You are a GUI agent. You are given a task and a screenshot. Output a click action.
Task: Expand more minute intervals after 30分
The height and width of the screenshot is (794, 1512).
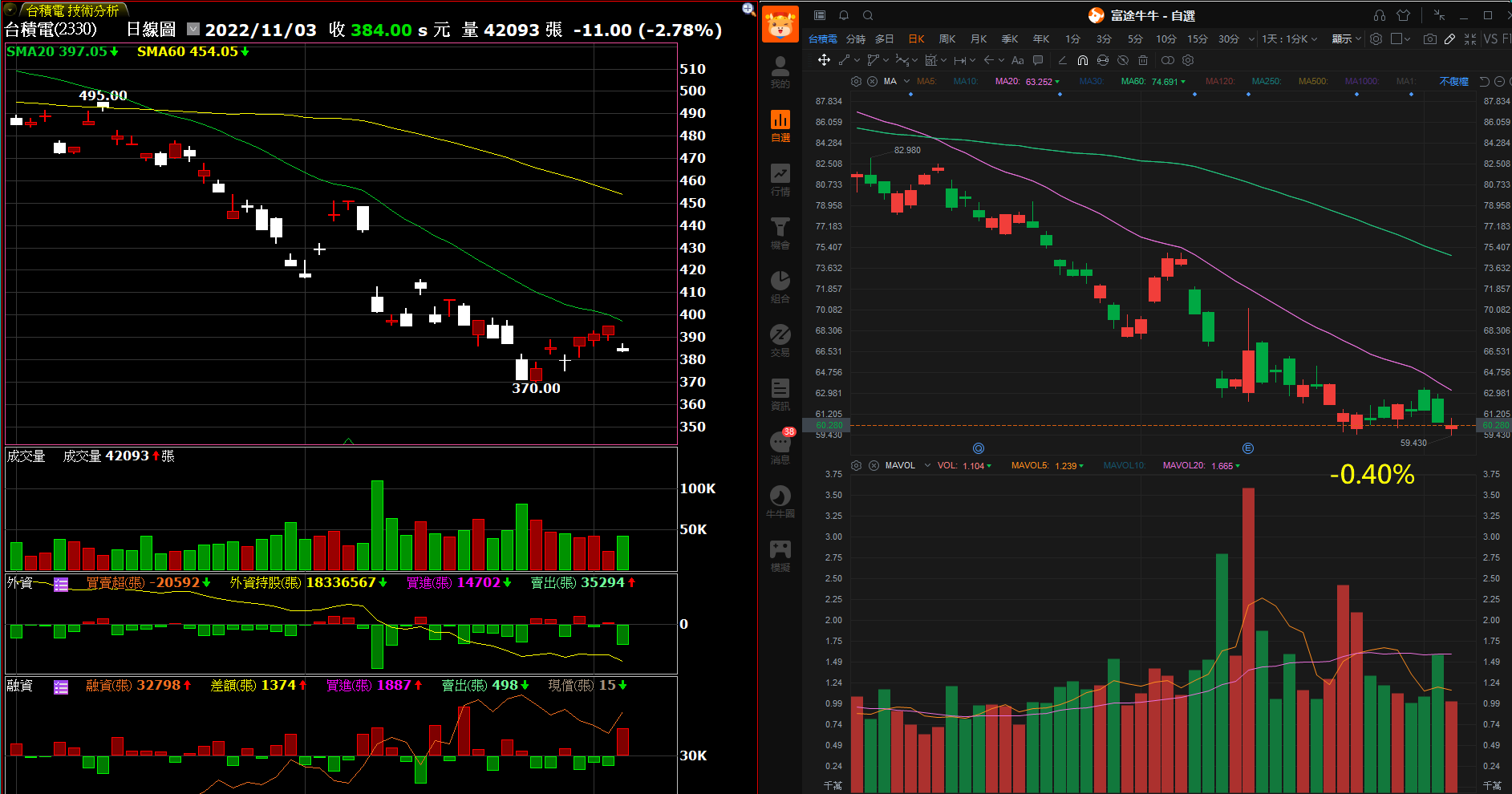tap(1251, 38)
